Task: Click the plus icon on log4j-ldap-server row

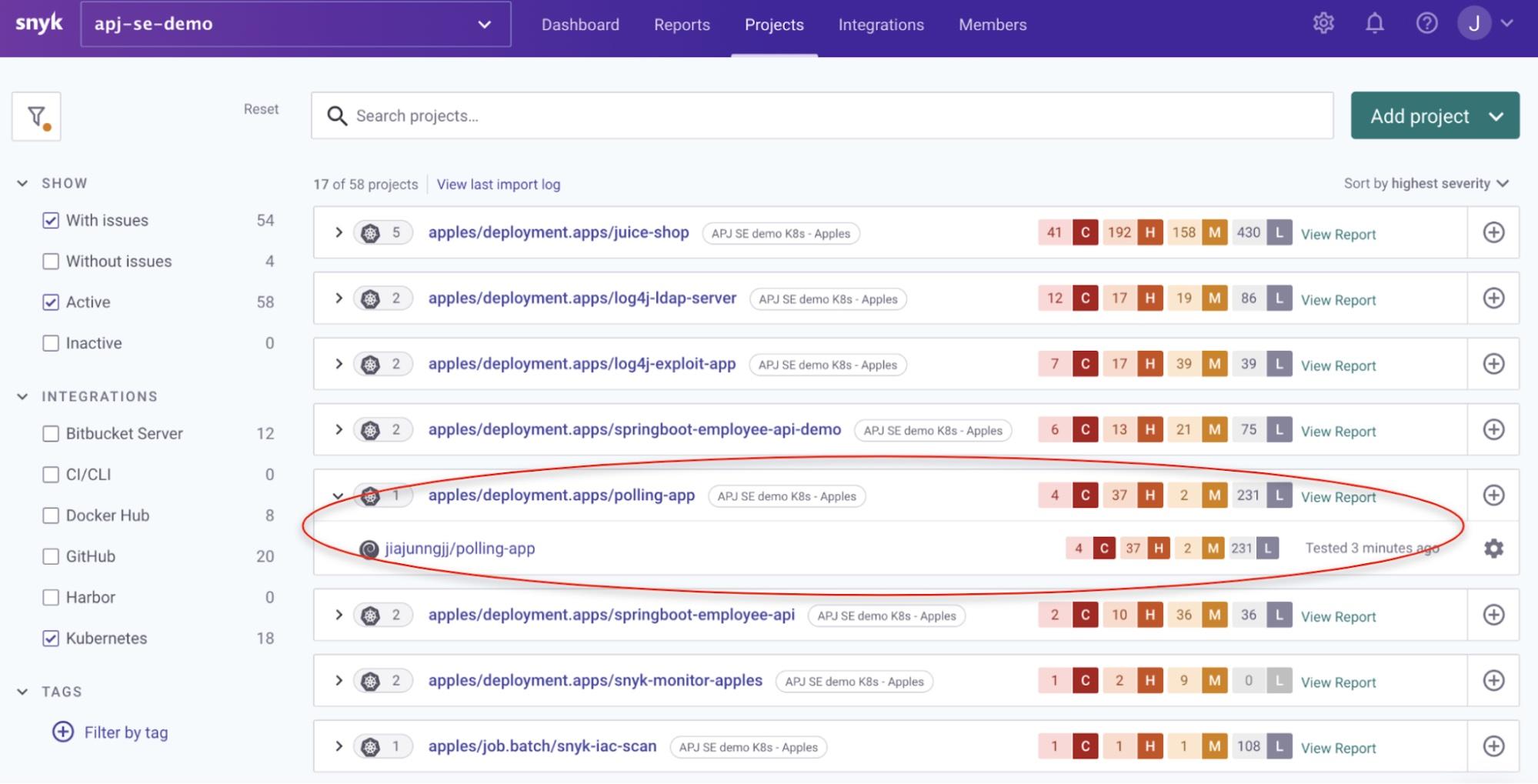Action: coord(1493,298)
